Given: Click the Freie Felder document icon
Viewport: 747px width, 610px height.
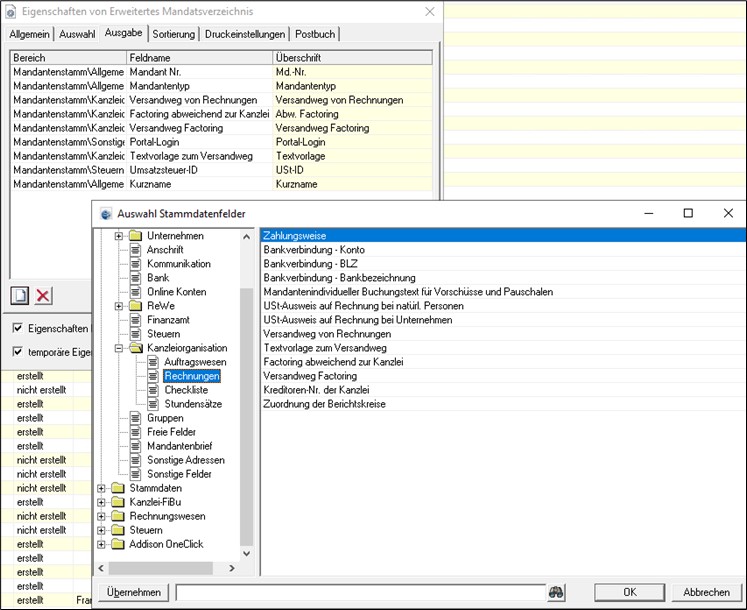Looking at the screenshot, I should click(135, 432).
